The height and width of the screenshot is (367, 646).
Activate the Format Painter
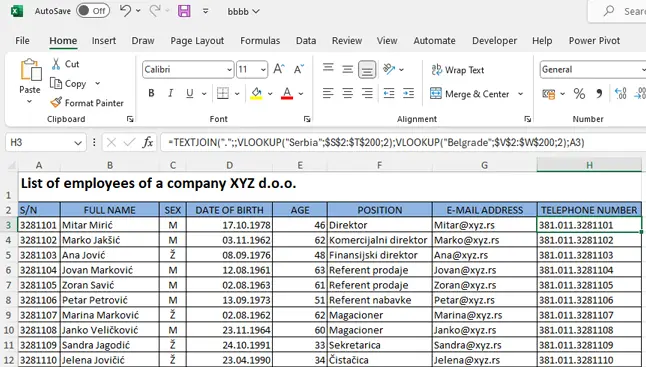pos(87,103)
